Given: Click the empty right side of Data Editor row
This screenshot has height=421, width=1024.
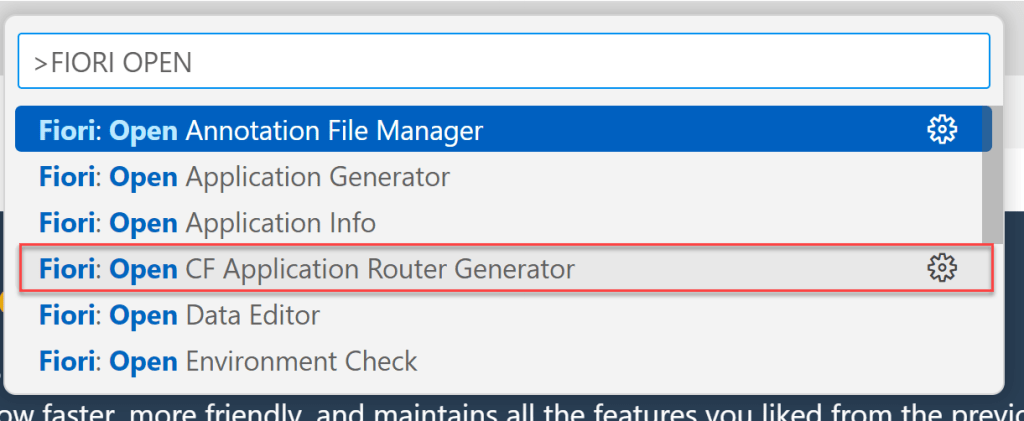Looking at the screenshot, I should pyautogui.click(x=700, y=315).
